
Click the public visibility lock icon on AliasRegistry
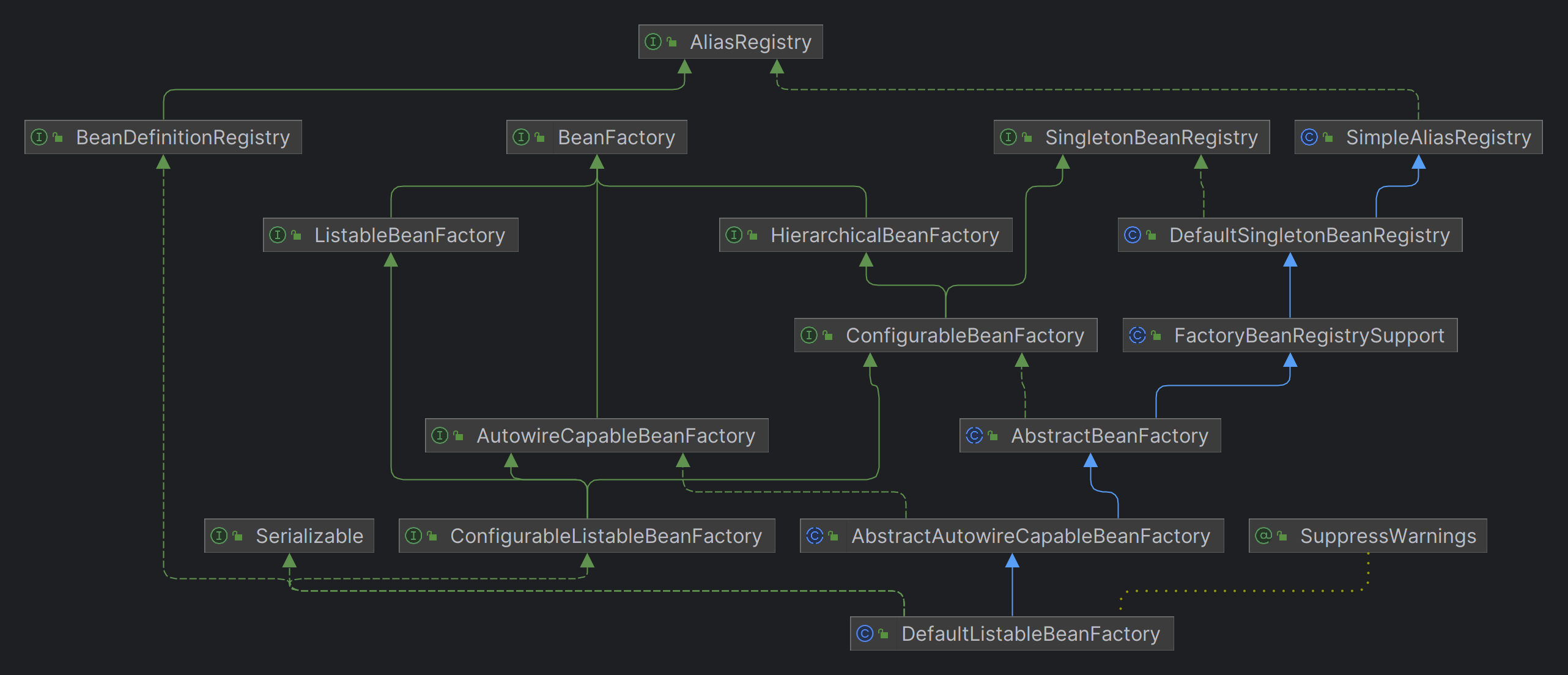pos(671,42)
